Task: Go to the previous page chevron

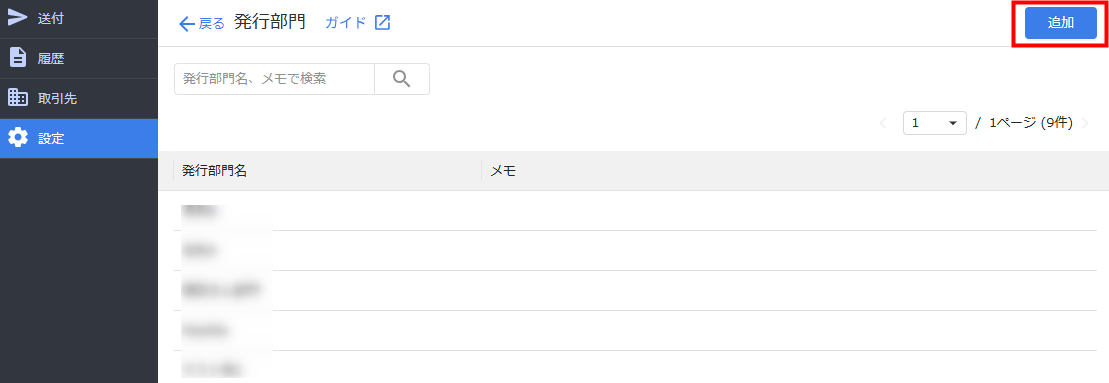Action: (x=883, y=123)
